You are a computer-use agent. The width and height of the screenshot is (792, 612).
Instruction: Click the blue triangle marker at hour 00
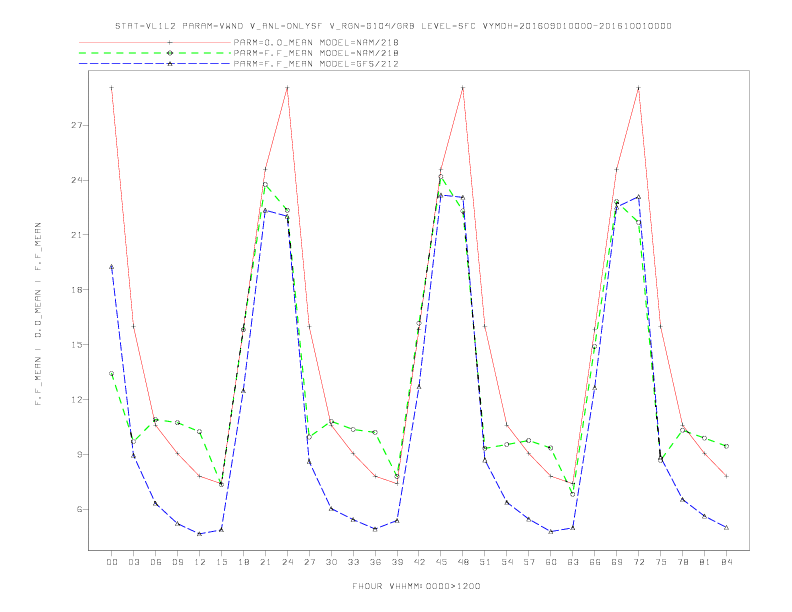click(x=112, y=267)
